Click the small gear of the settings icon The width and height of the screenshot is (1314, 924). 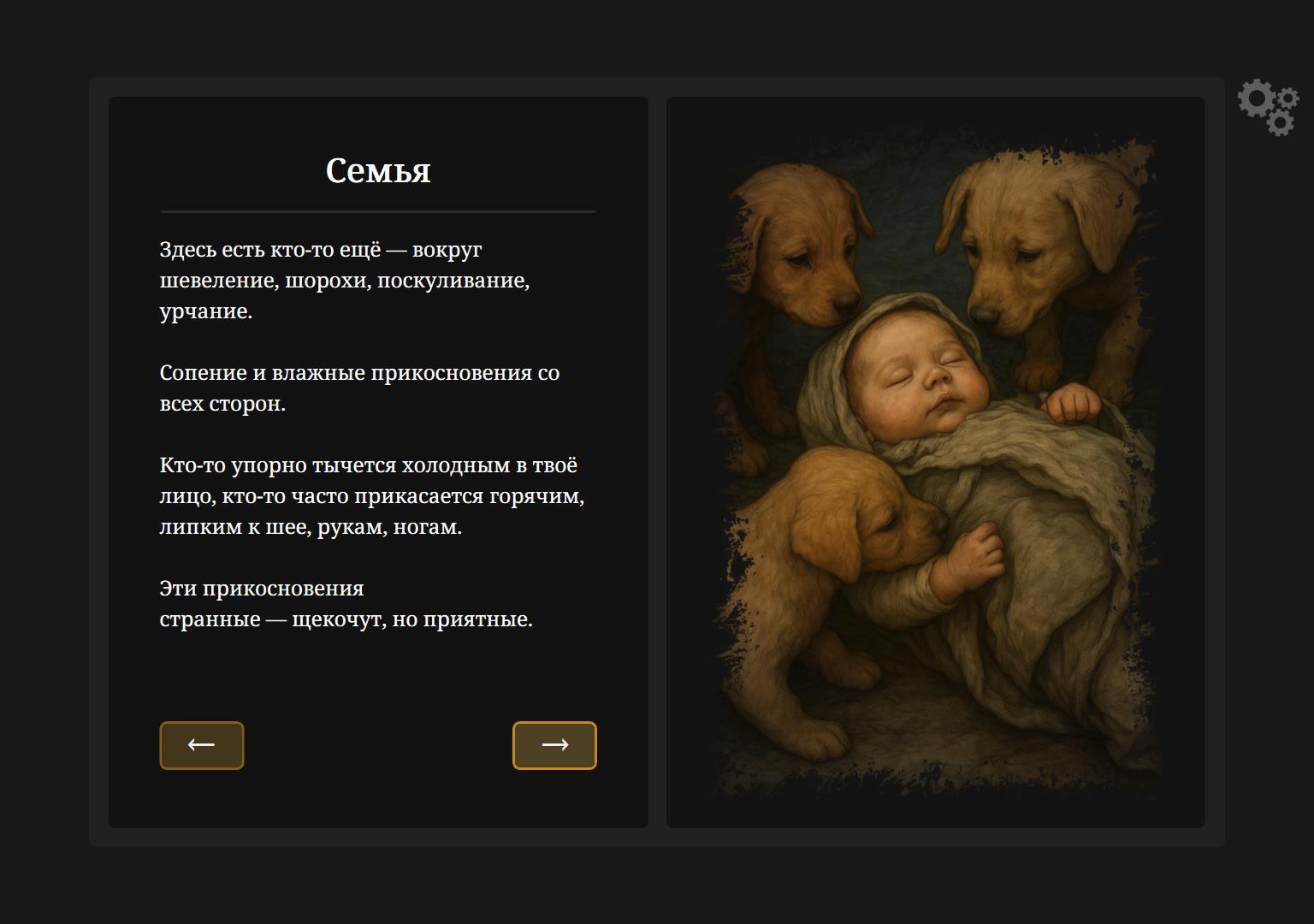pos(1281,122)
